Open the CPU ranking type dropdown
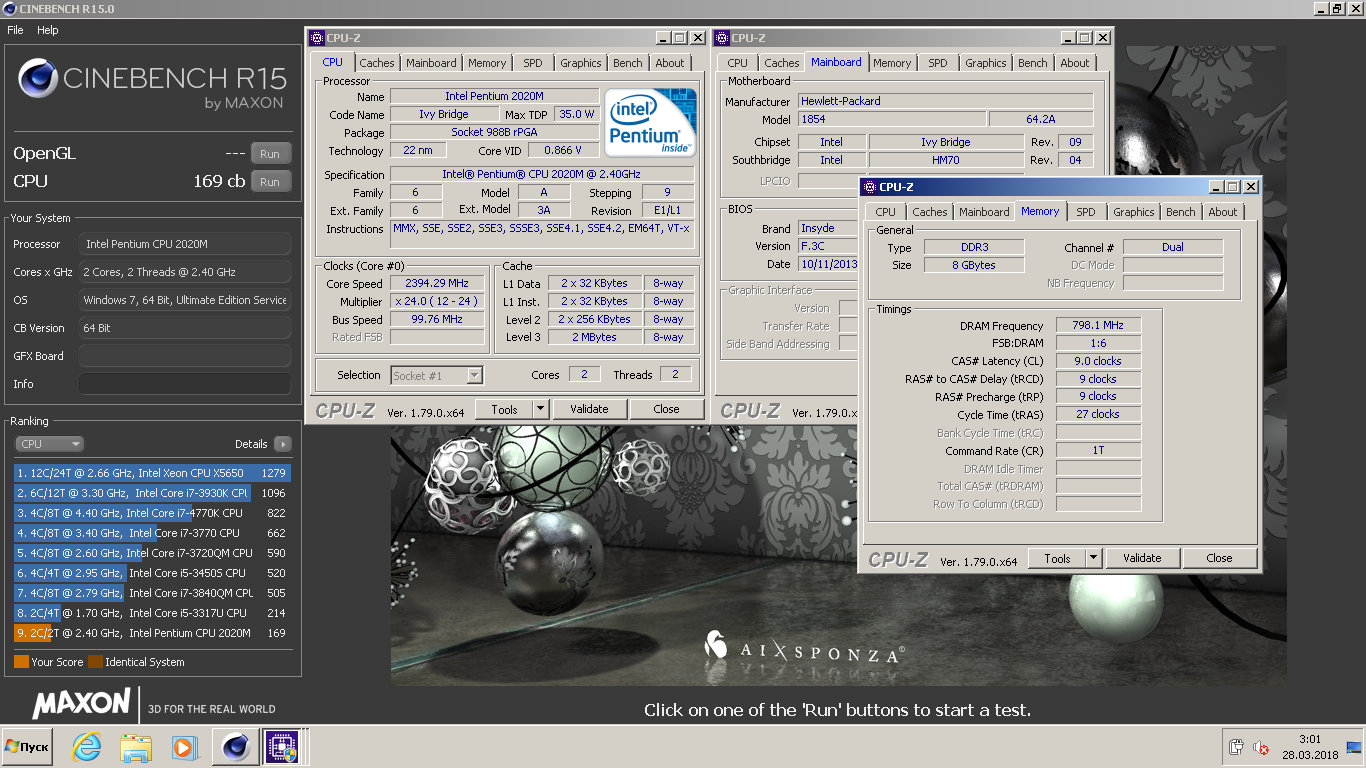The width and height of the screenshot is (1366, 768). tap(49, 444)
